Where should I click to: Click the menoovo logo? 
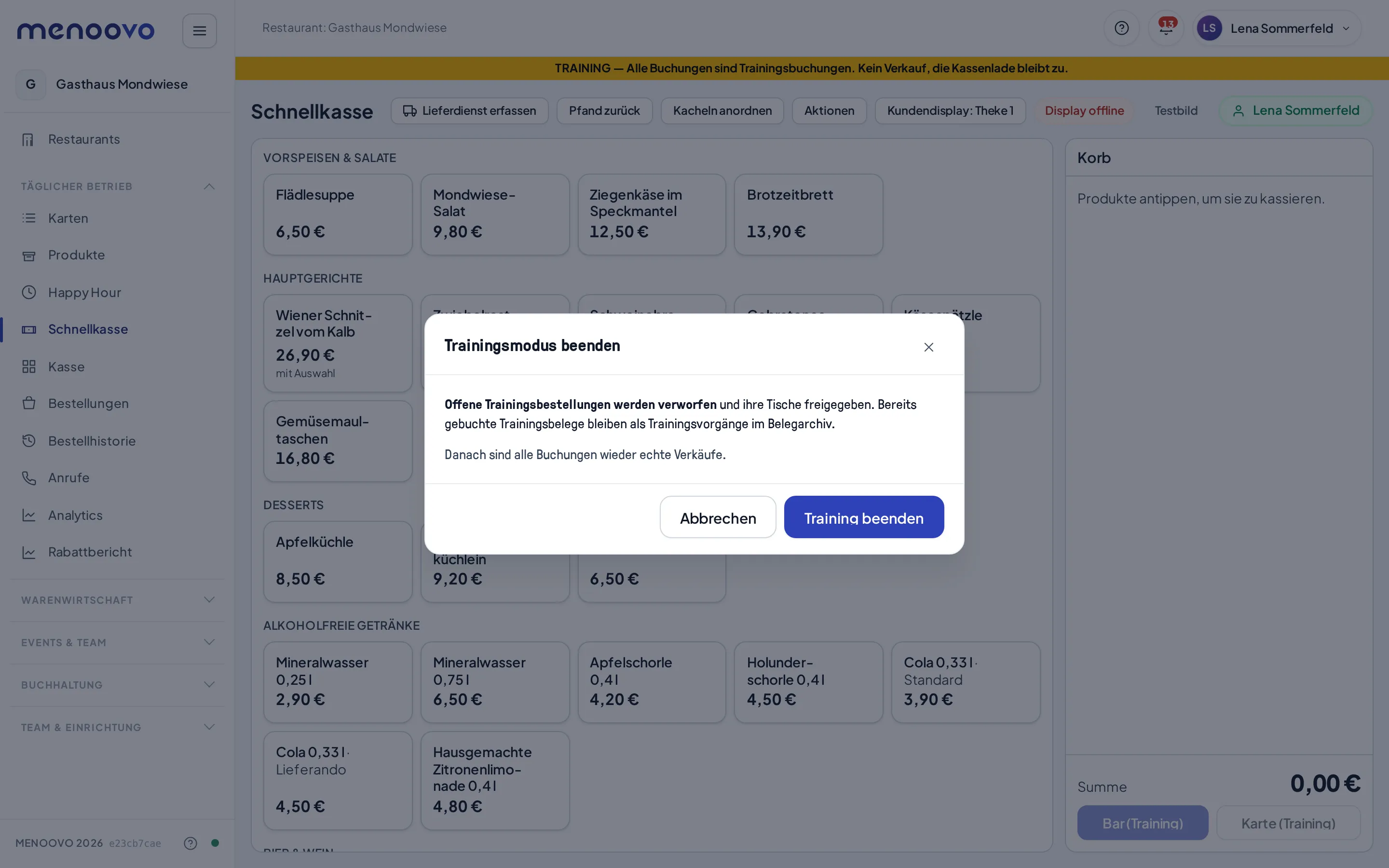click(85, 30)
